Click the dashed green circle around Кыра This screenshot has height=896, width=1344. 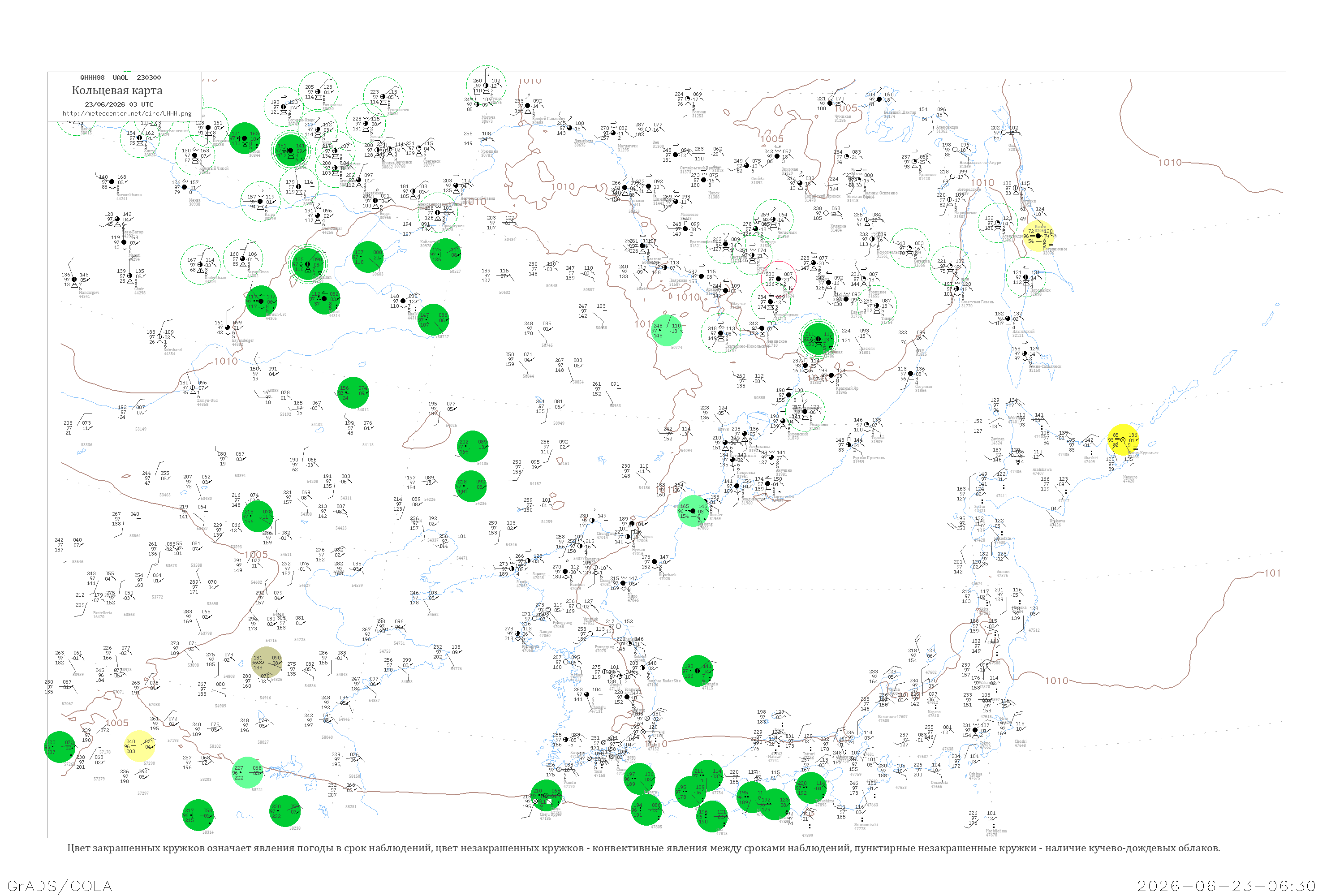(x=260, y=201)
